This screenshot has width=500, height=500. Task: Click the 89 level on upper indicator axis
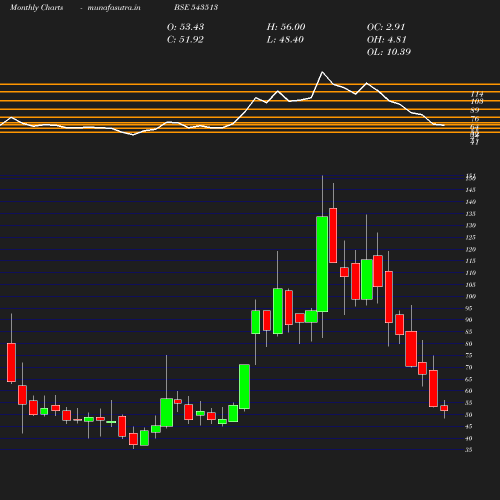pos(475,110)
